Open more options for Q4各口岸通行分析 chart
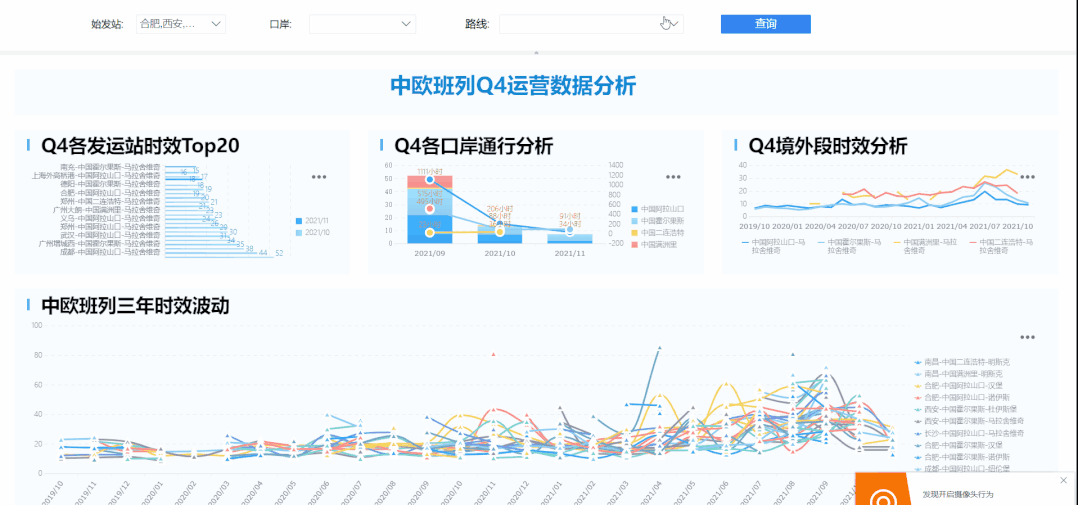 pos(673,177)
